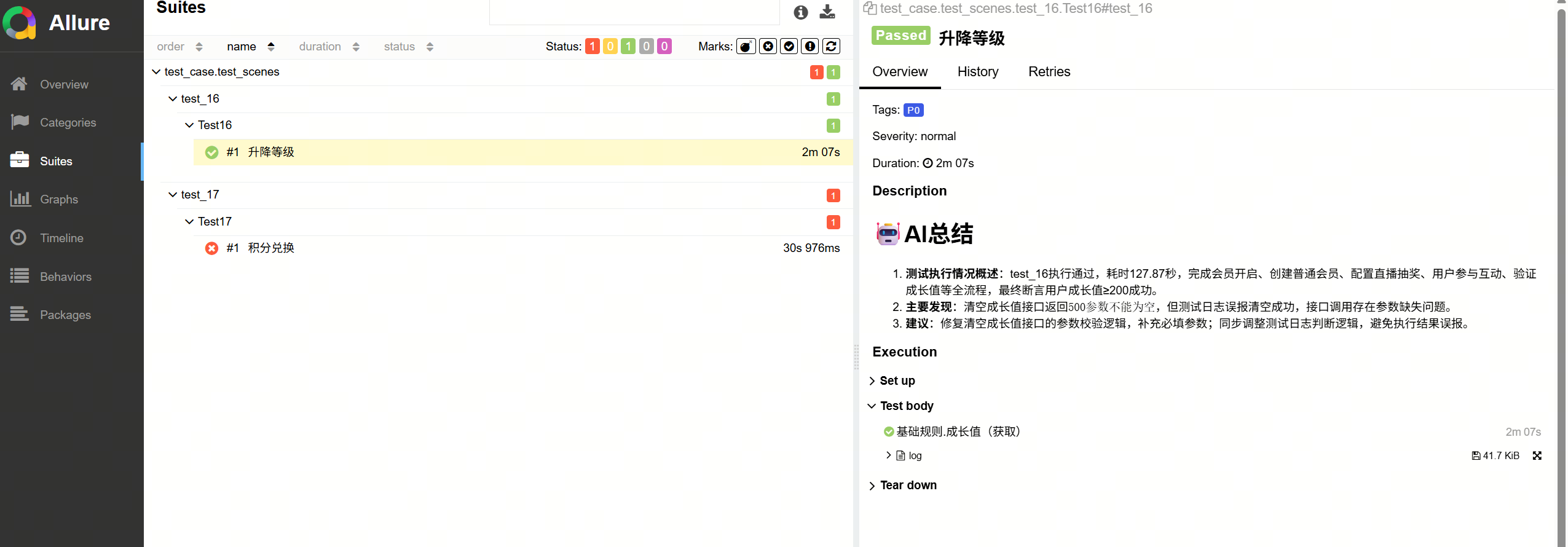Open Packages view in sidebar
Viewport: 1568px width, 547px height.
(x=65, y=315)
